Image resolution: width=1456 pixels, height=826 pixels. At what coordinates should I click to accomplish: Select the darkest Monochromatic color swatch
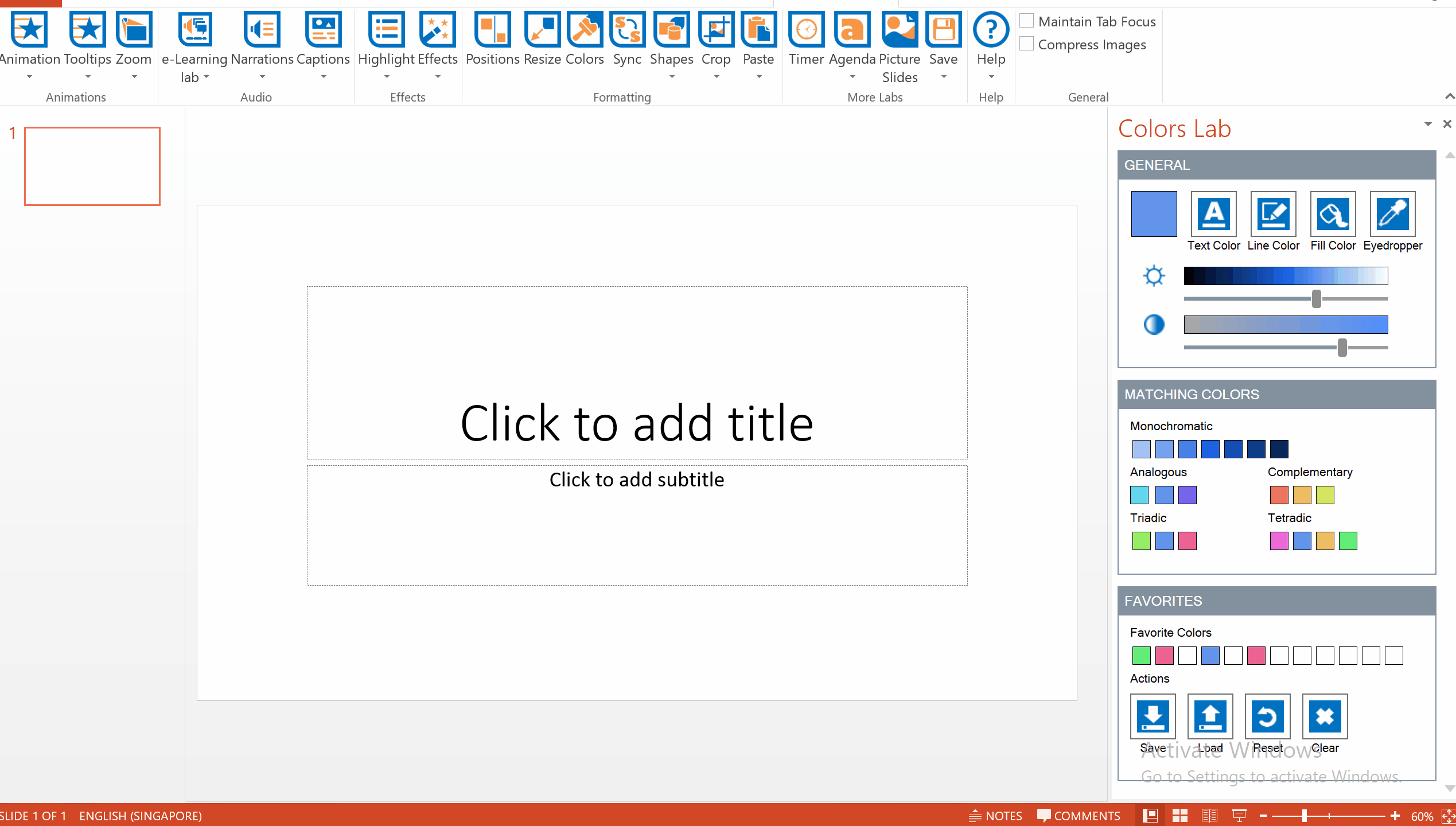(x=1278, y=449)
